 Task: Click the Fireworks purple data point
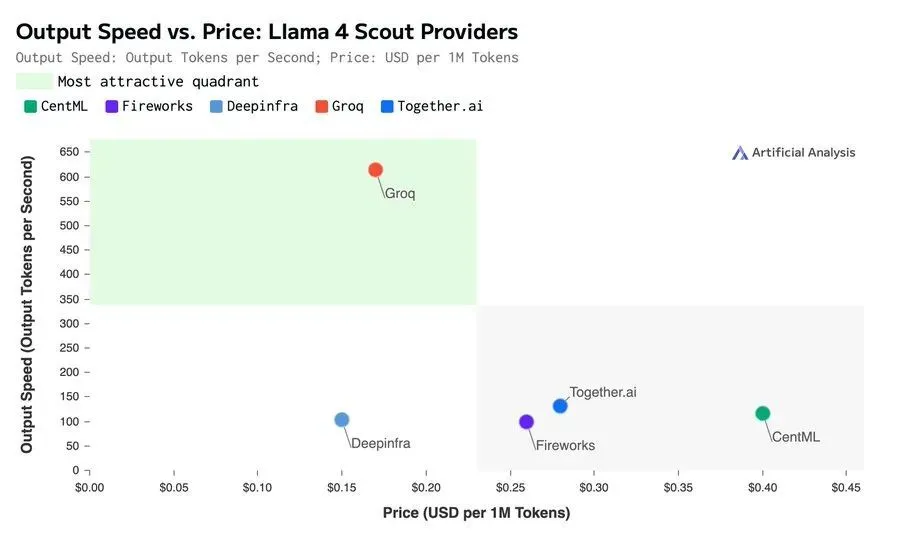tap(526, 422)
